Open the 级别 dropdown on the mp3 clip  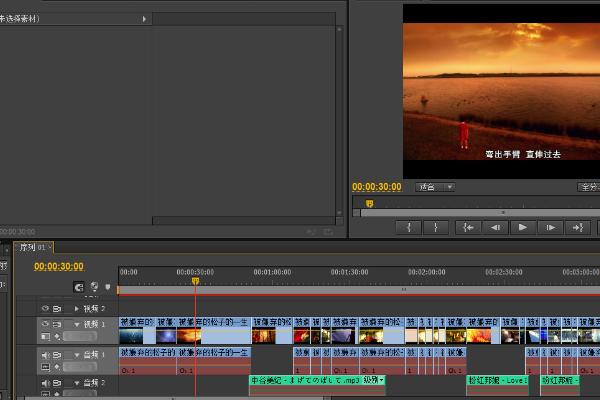pos(373,380)
